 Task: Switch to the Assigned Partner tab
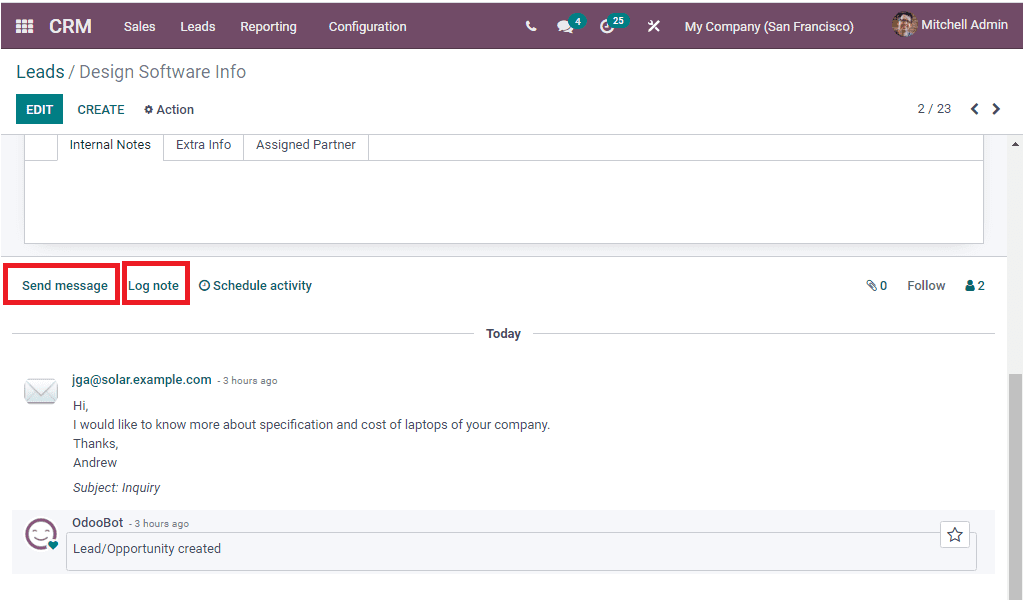point(305,144)
